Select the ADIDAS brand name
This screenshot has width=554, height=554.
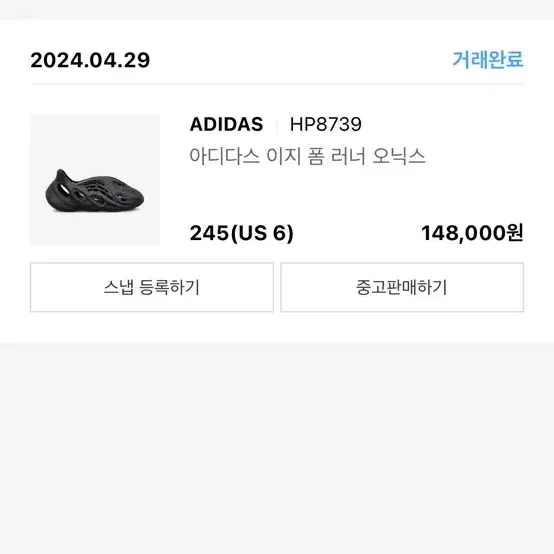pos(226,124)
